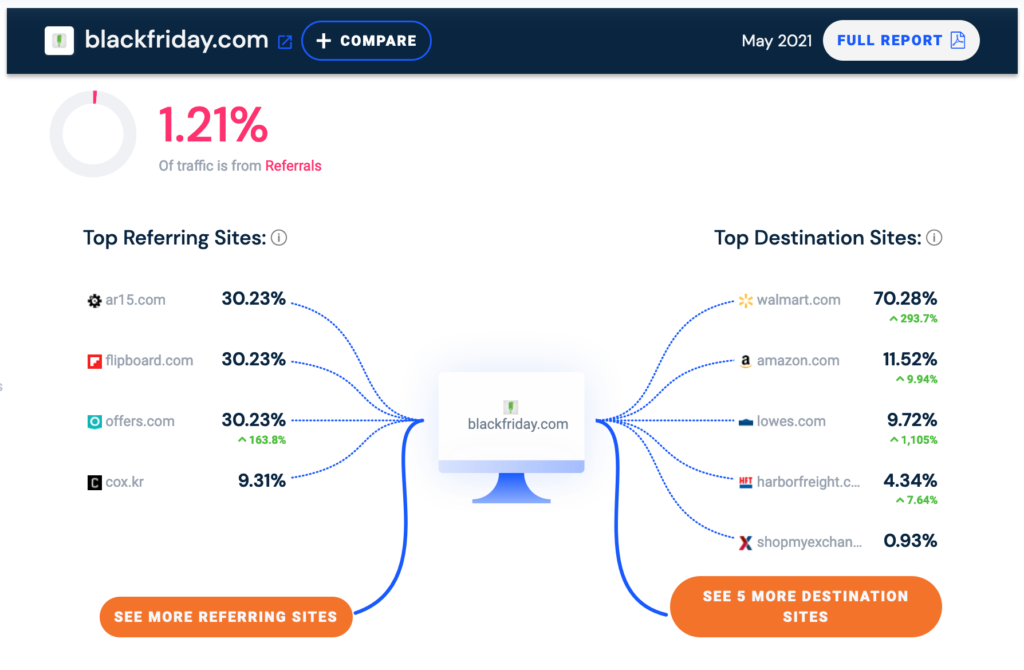This screenshot has width=1024, height=670.
Task: Click the Amazon favicon icon
Action: click(x=745, y=361)
